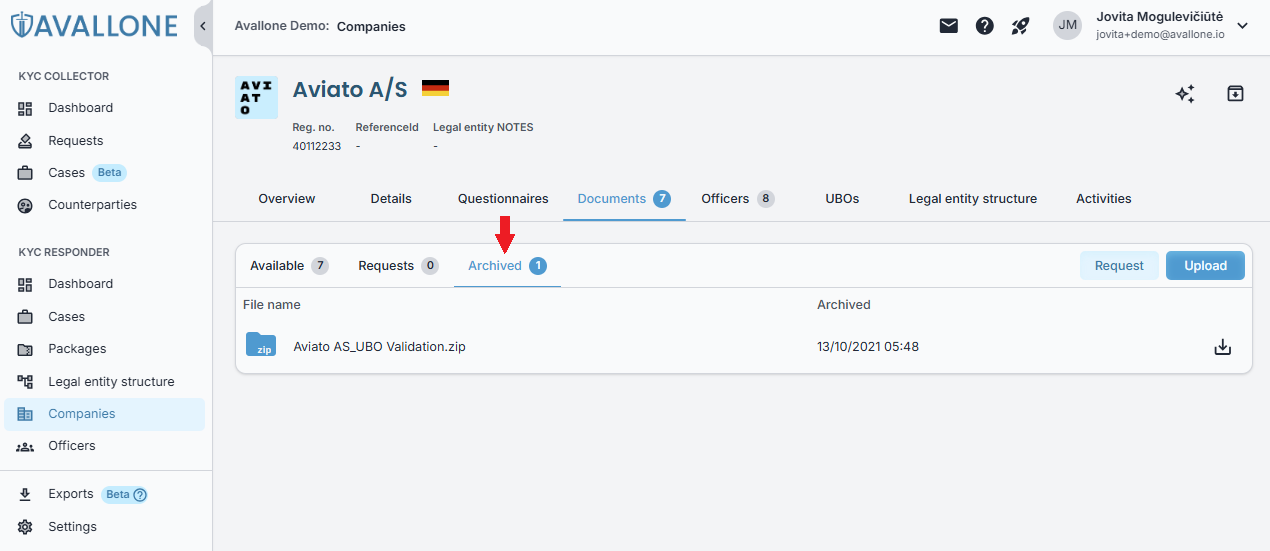
Task: Click the Aviato AS_UBO Validation.zip file name
Action: click(x=379, y=347)
